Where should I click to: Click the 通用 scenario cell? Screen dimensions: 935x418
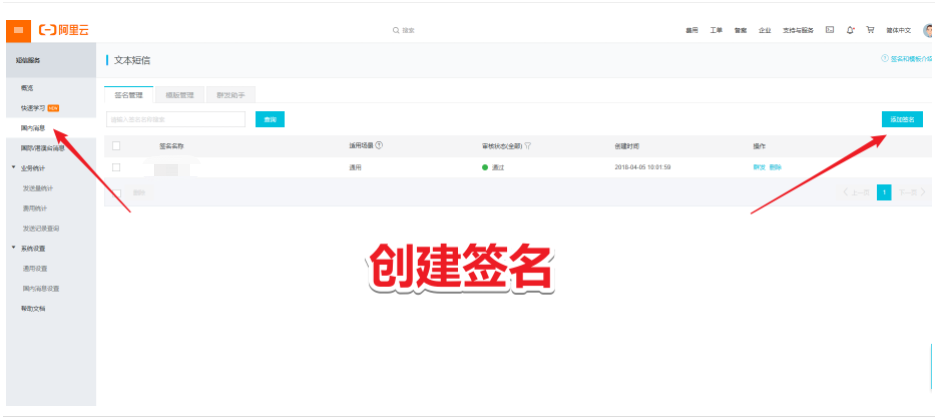pos(355,168)
